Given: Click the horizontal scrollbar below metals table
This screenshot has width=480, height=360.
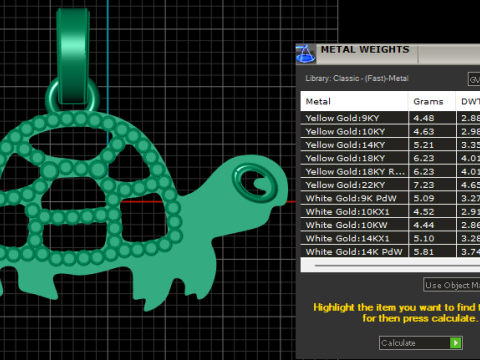Looking at the screenshot, I should click(390, 265).
